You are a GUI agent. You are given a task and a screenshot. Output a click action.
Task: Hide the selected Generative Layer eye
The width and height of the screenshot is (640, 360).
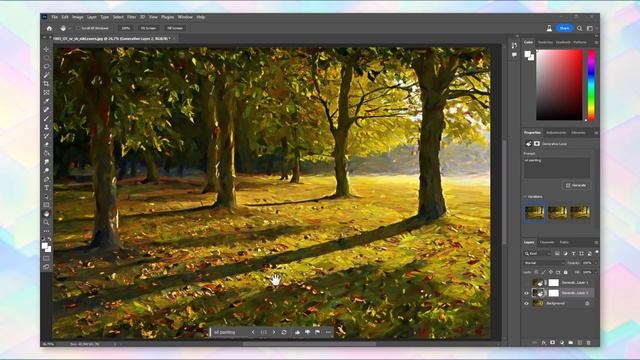[526, 293]
